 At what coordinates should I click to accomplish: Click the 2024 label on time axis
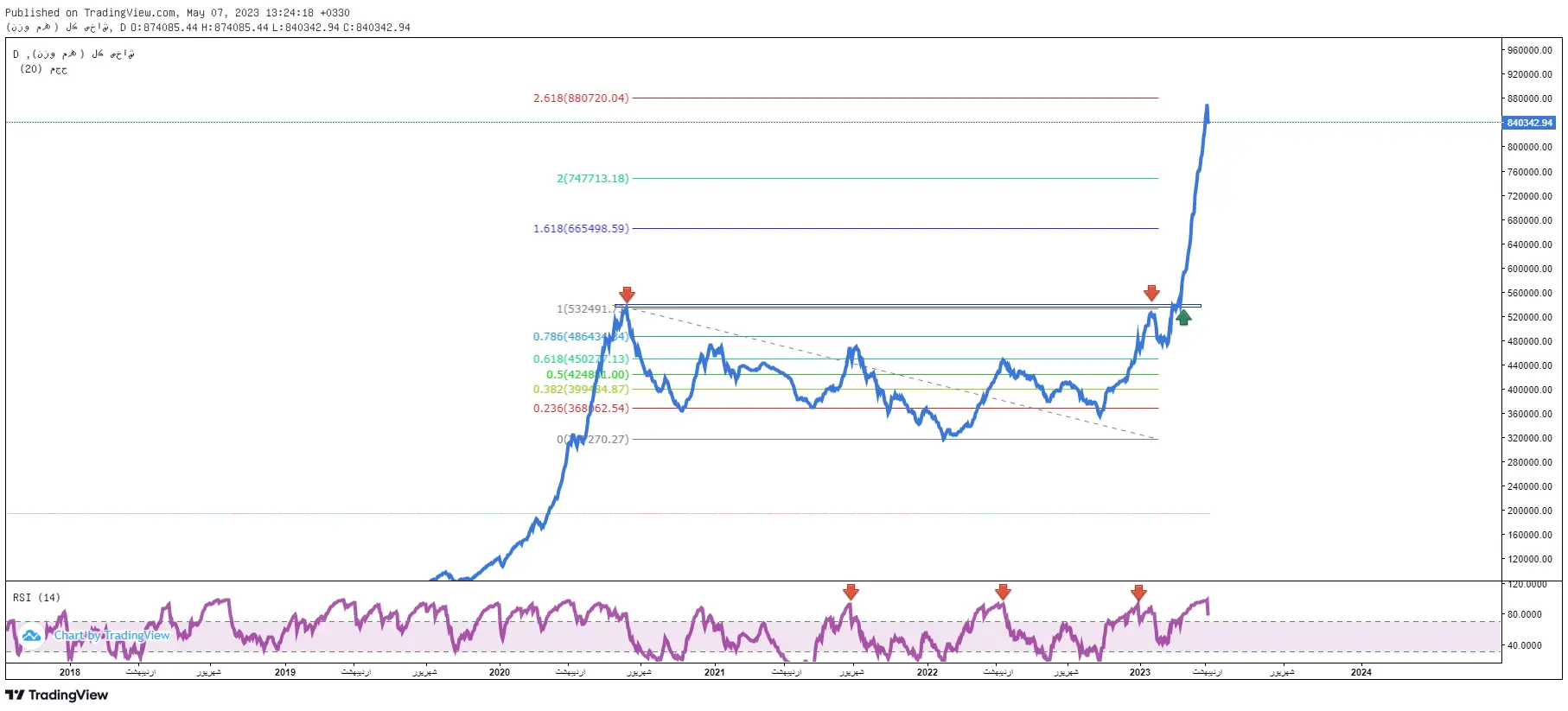pyautogui.click(x=1361, y=672)
